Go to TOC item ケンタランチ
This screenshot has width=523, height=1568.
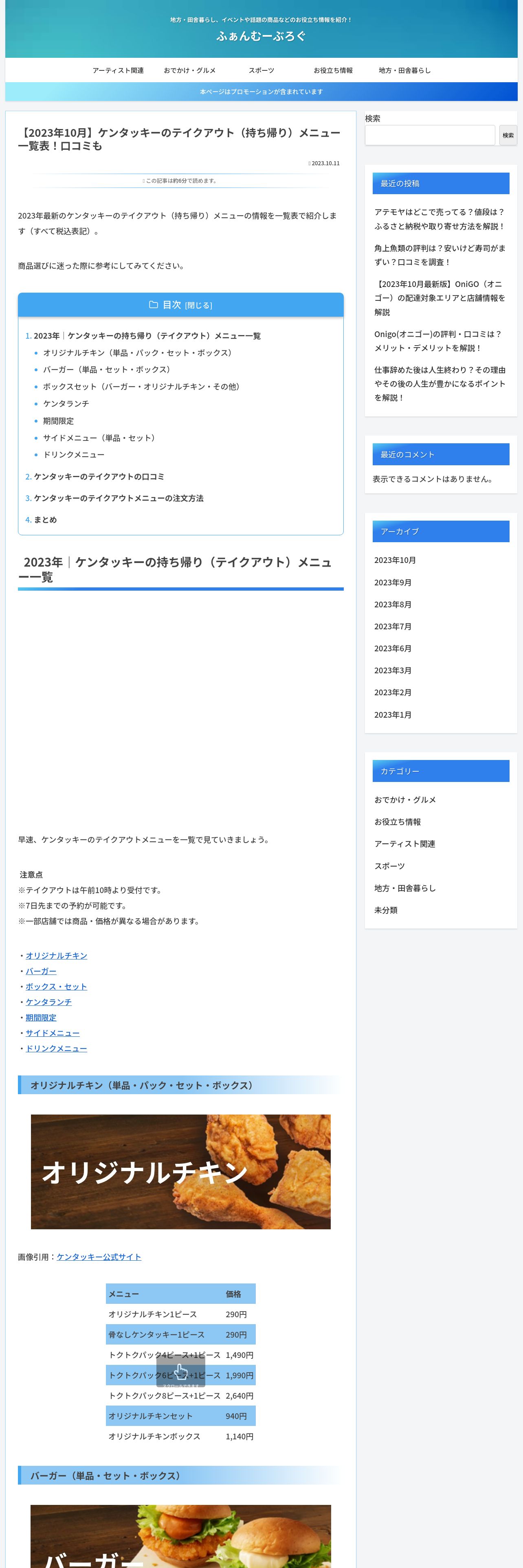pos(66,403)
